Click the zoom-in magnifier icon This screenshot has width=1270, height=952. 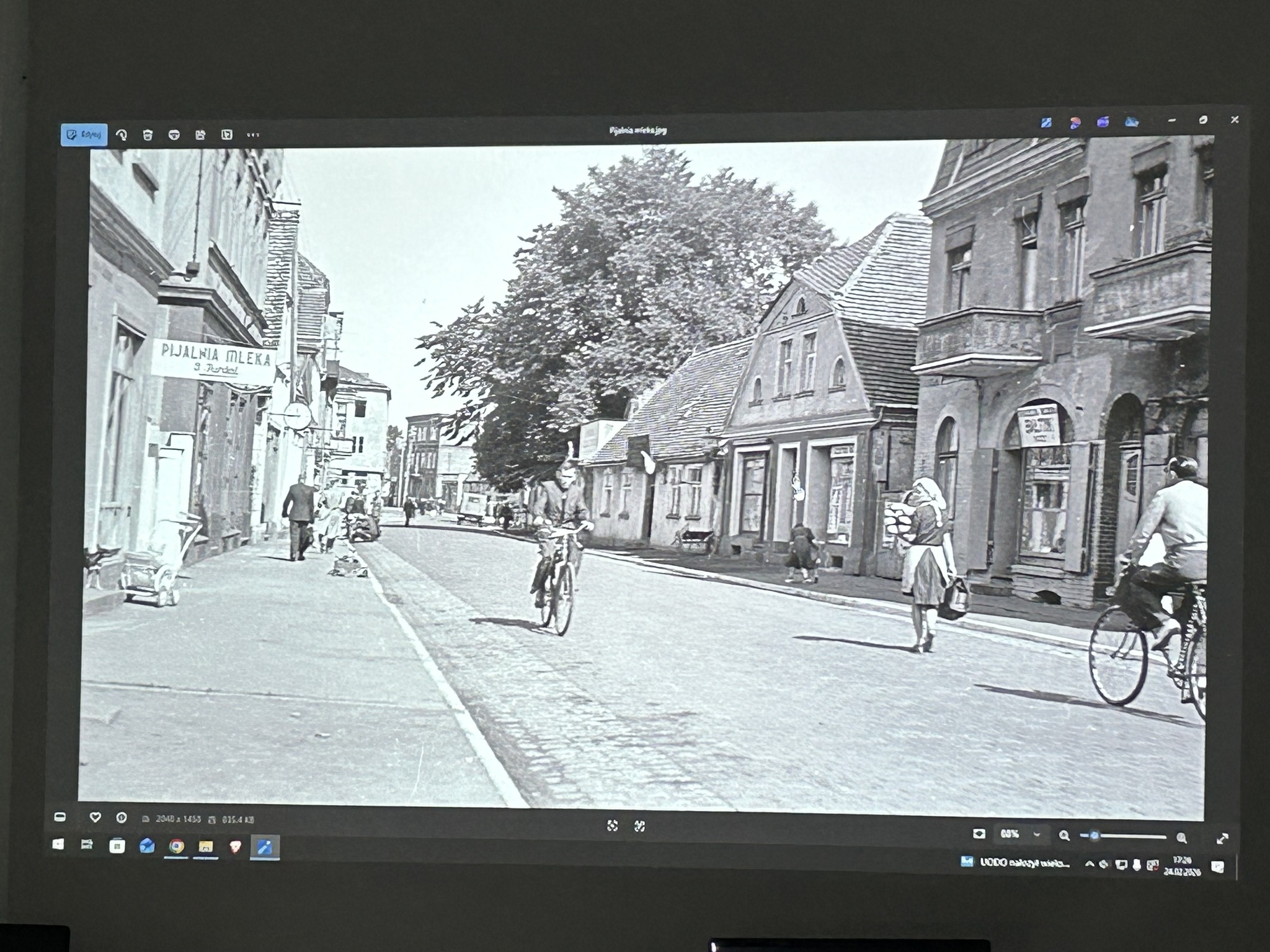click(x=1182, y=838)
